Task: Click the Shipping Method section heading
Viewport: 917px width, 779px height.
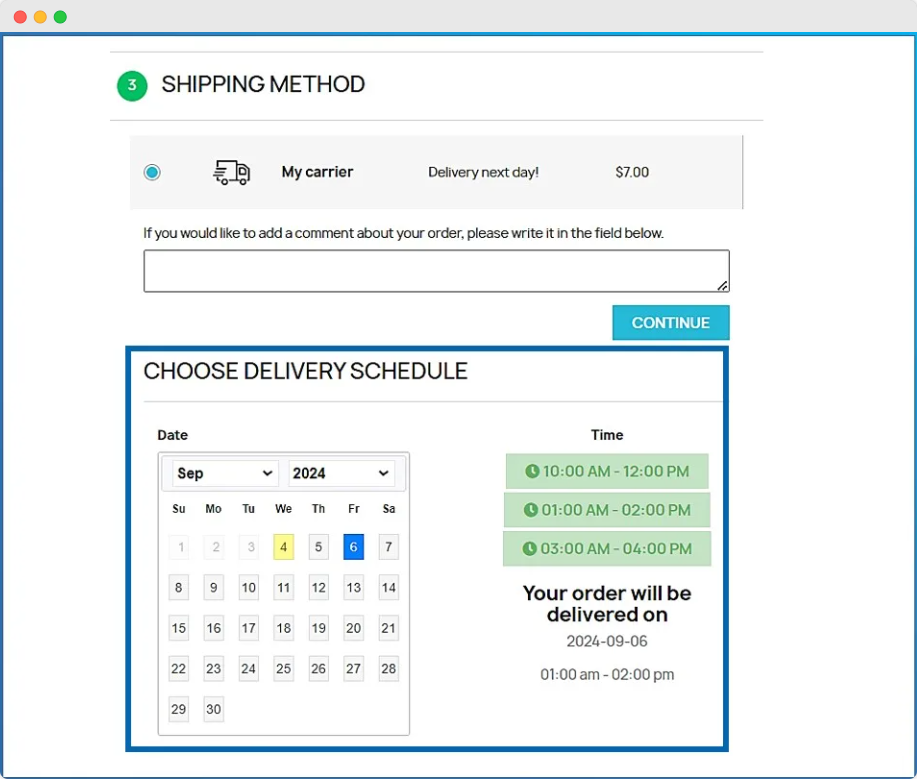Action: [263, 85]
